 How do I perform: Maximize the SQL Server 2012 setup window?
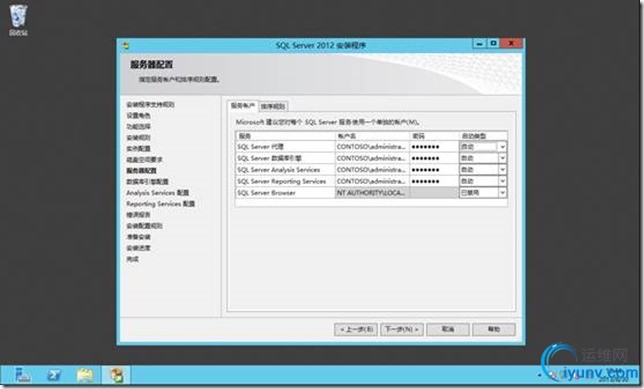[493, 43]
